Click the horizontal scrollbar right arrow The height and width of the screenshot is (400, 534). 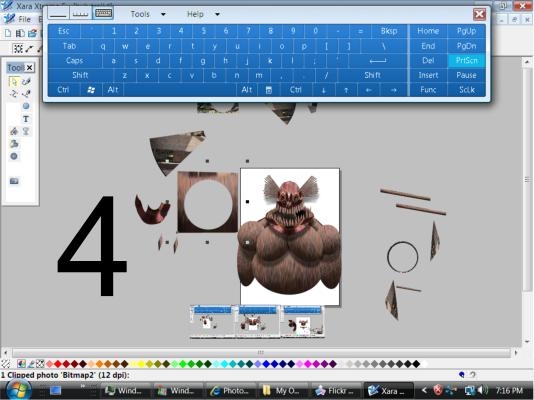tap(516, 352)
